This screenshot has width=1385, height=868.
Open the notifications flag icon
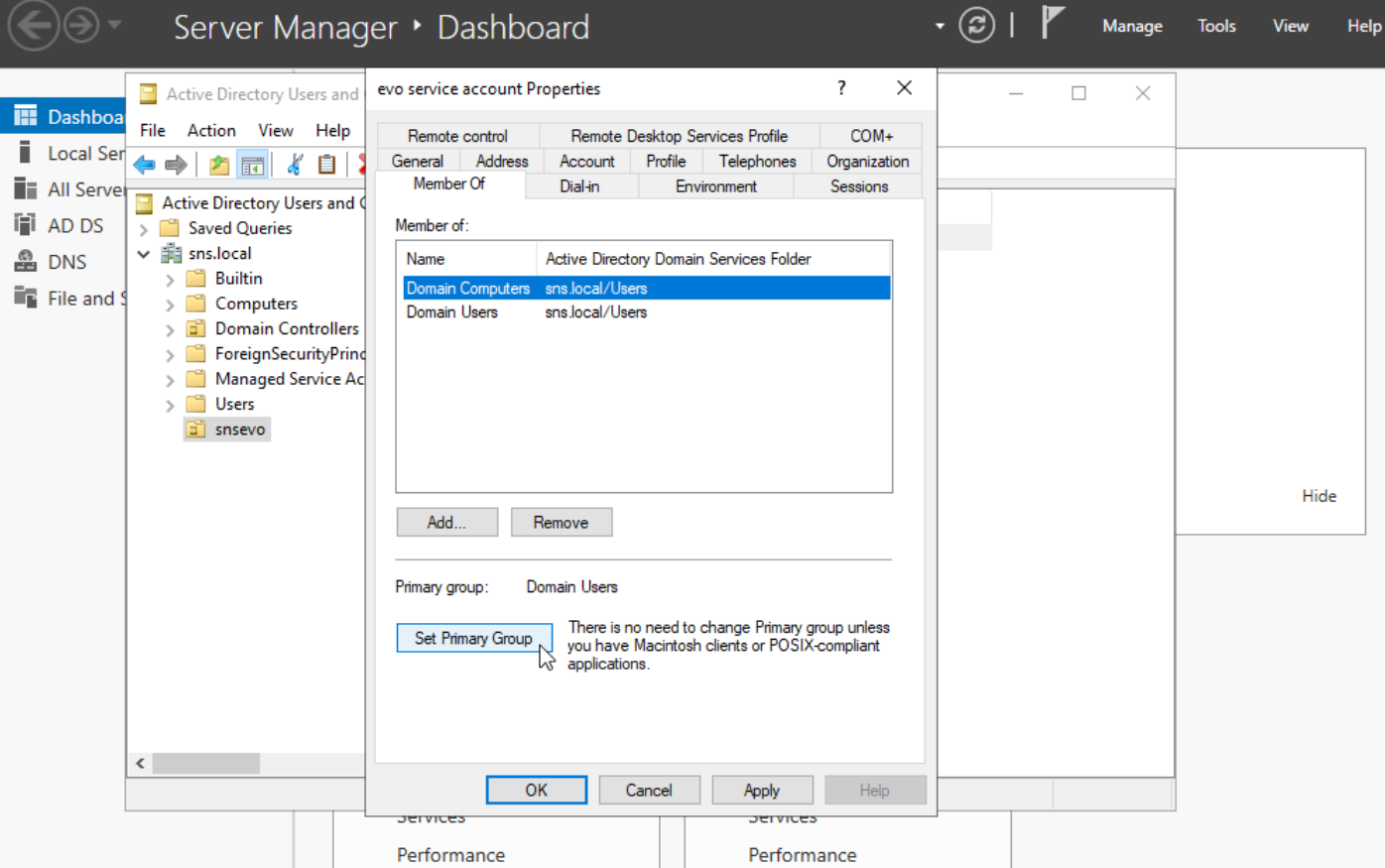1053,22
